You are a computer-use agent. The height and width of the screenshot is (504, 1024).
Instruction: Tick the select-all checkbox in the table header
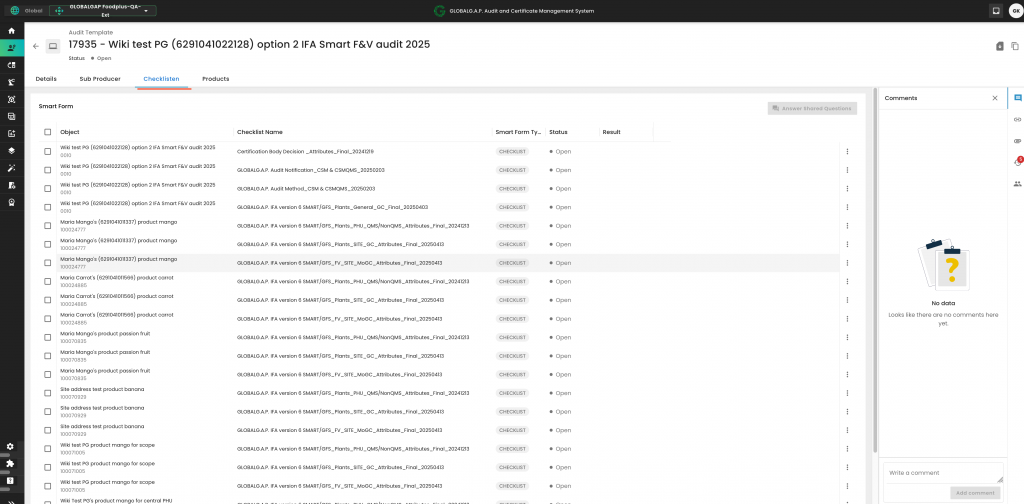coord(47,132)
